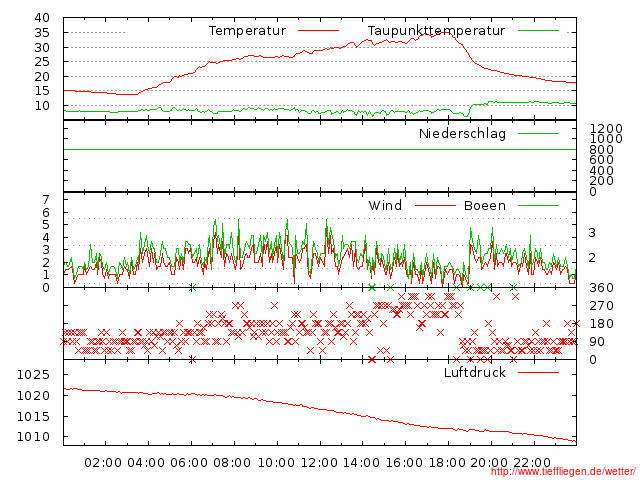Click the 02:00 time axis label
The width and height of the screenshot is (640, 480).
pyautogui.click(x=103, y=463)
